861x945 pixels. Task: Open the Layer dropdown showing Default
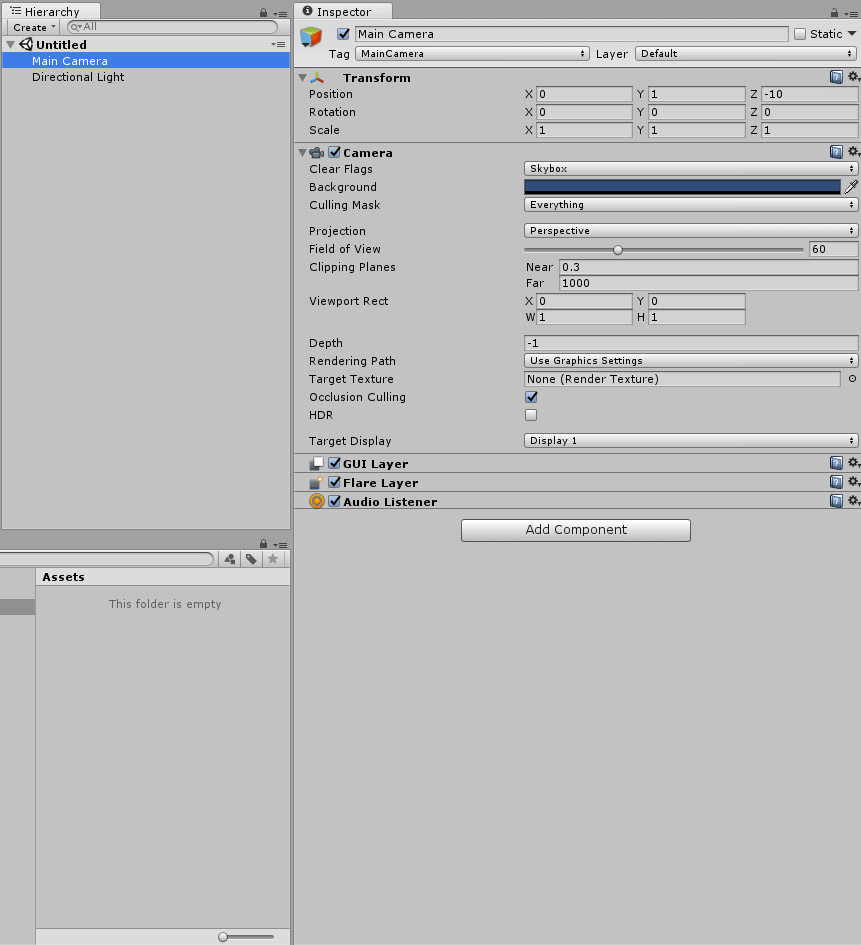[747, 54]
